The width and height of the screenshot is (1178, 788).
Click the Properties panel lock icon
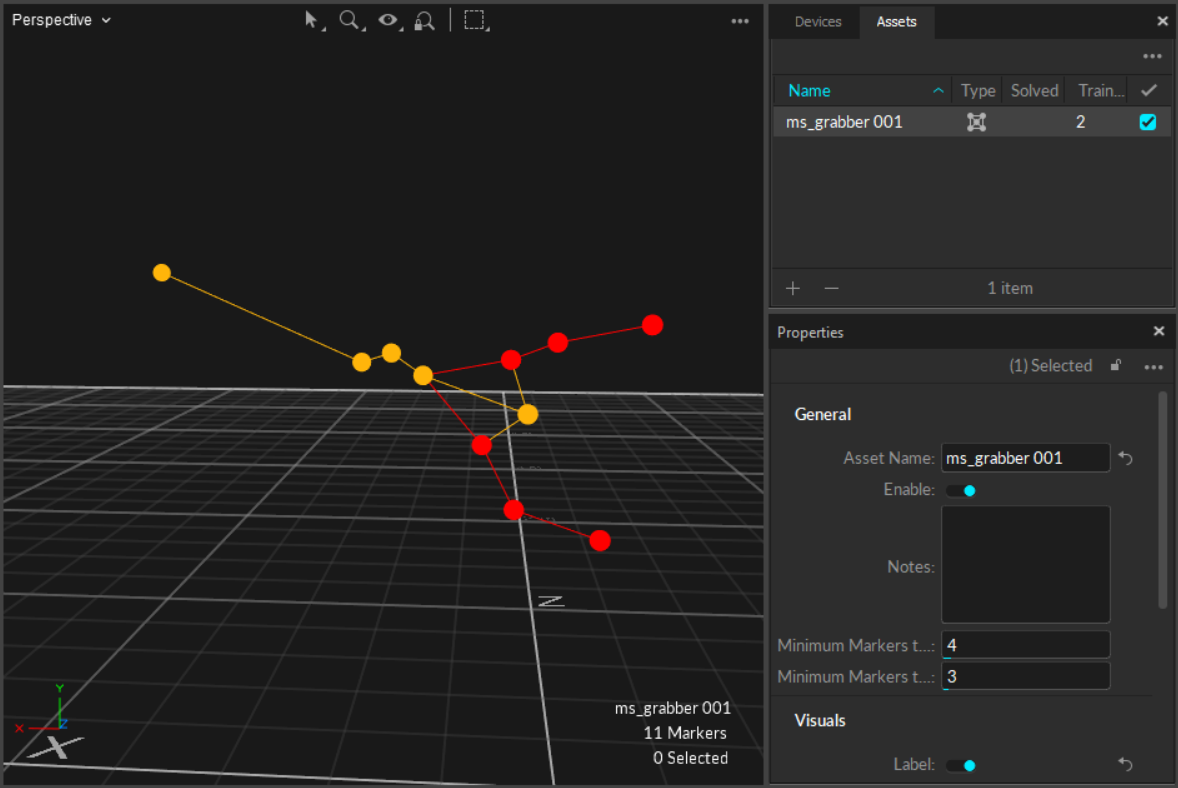pos(1116,366)
